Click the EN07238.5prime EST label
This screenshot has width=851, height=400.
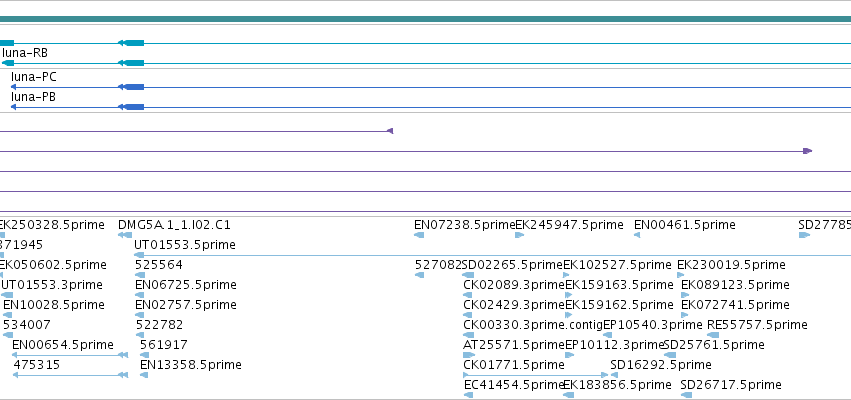[x=464, y=225]
